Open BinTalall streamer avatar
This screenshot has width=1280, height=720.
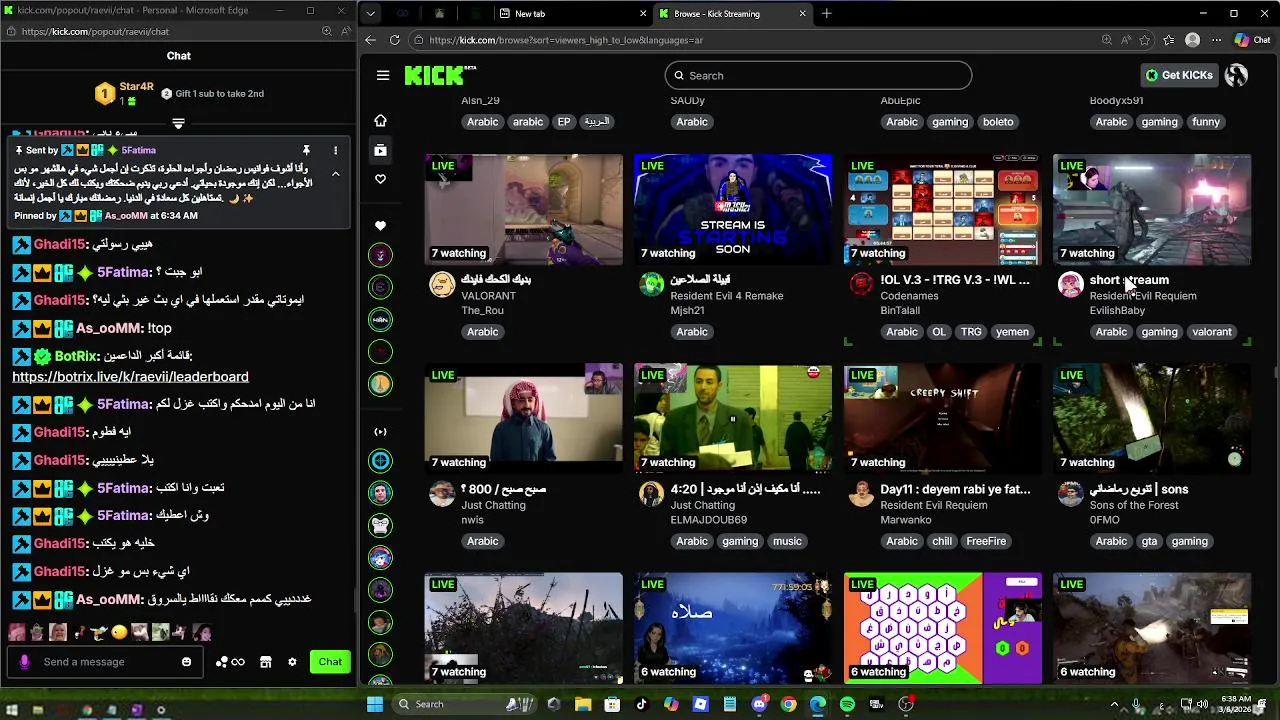click(860, 284)
